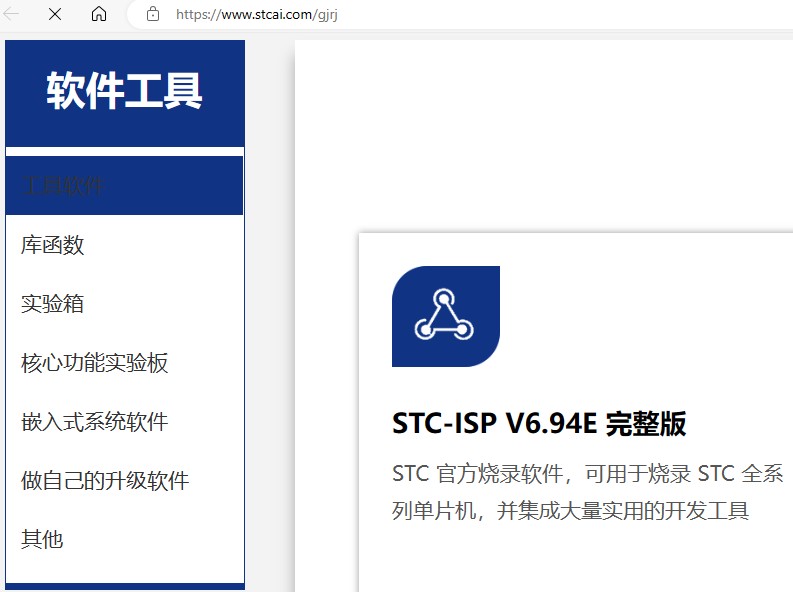Open the STC-ISP V6.94E 完整版 title link
This screenshot has height=592, width=793.
539,423
